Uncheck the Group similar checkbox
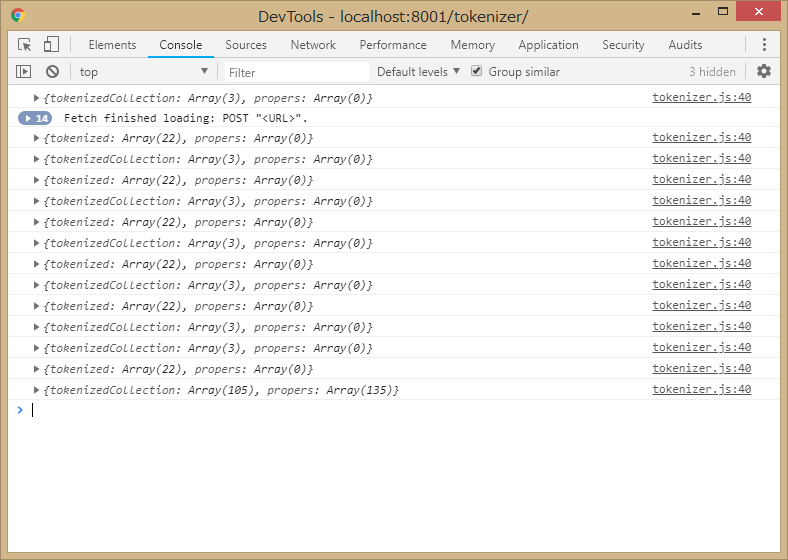 click(477, 72)
